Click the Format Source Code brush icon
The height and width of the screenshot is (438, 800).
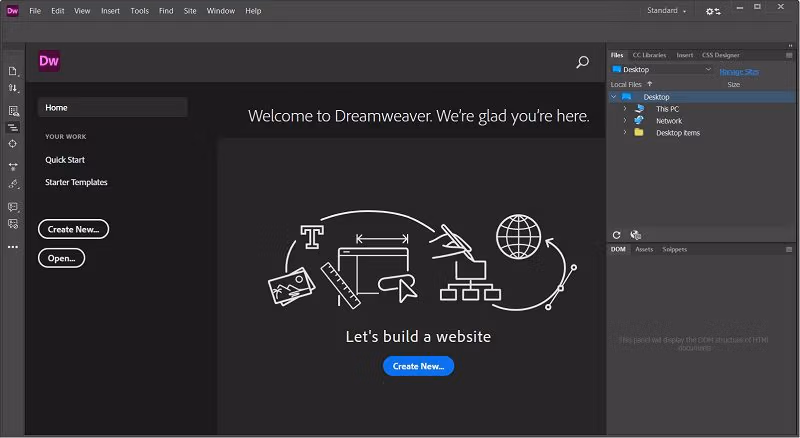[13, 184]
